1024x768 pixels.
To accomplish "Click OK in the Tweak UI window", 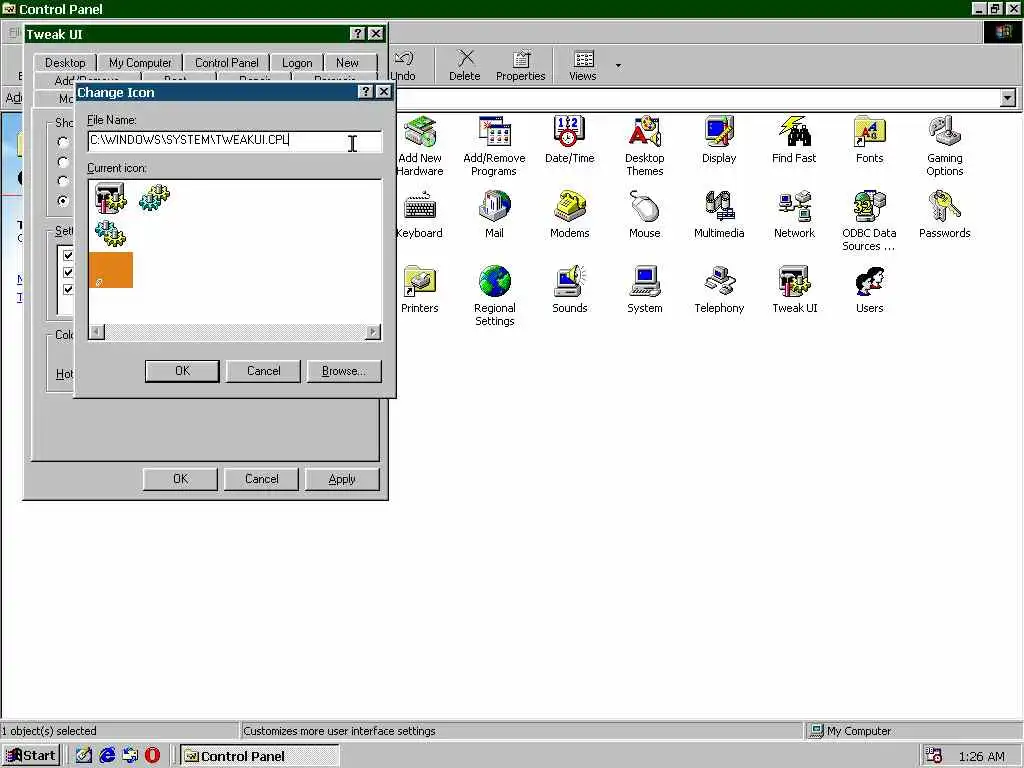I will point(180,479).
